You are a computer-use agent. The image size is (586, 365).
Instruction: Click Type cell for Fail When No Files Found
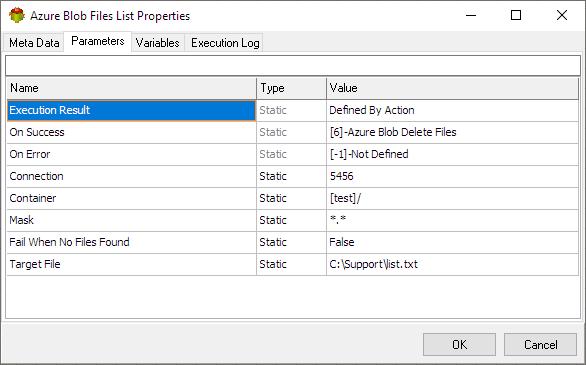[x=292, y=242]
